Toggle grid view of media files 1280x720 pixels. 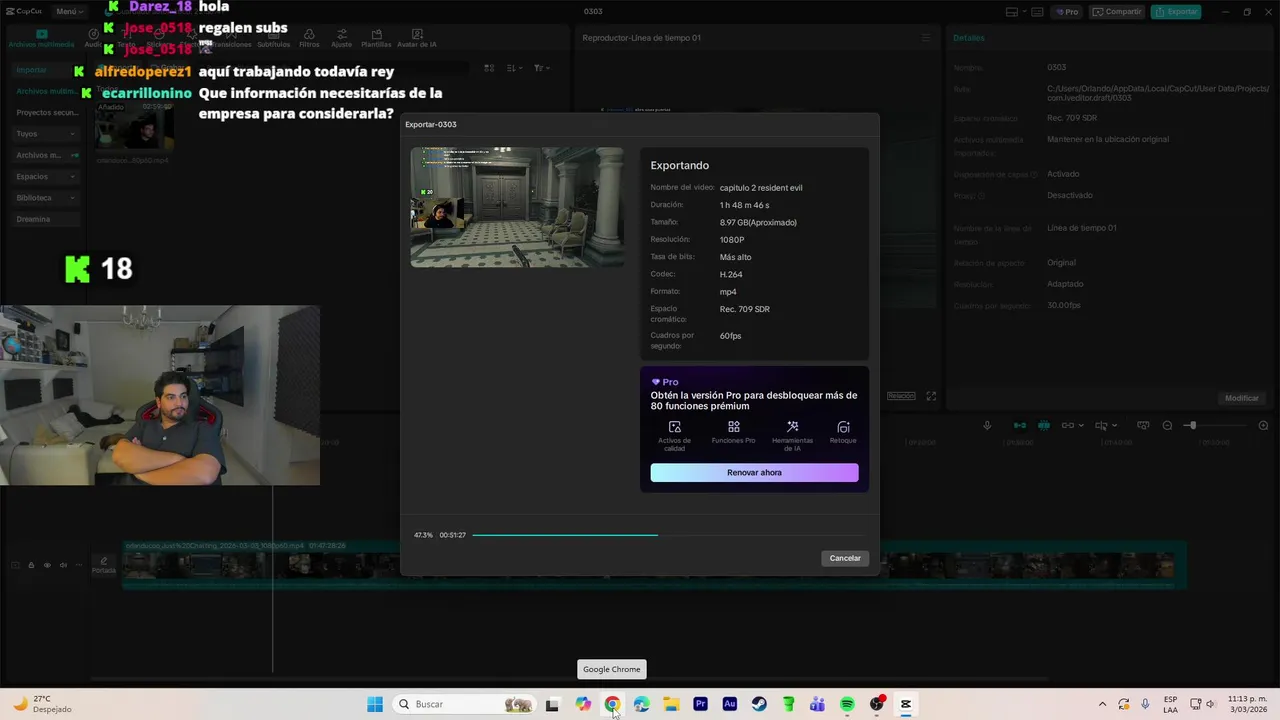click(x=489, y=68)
